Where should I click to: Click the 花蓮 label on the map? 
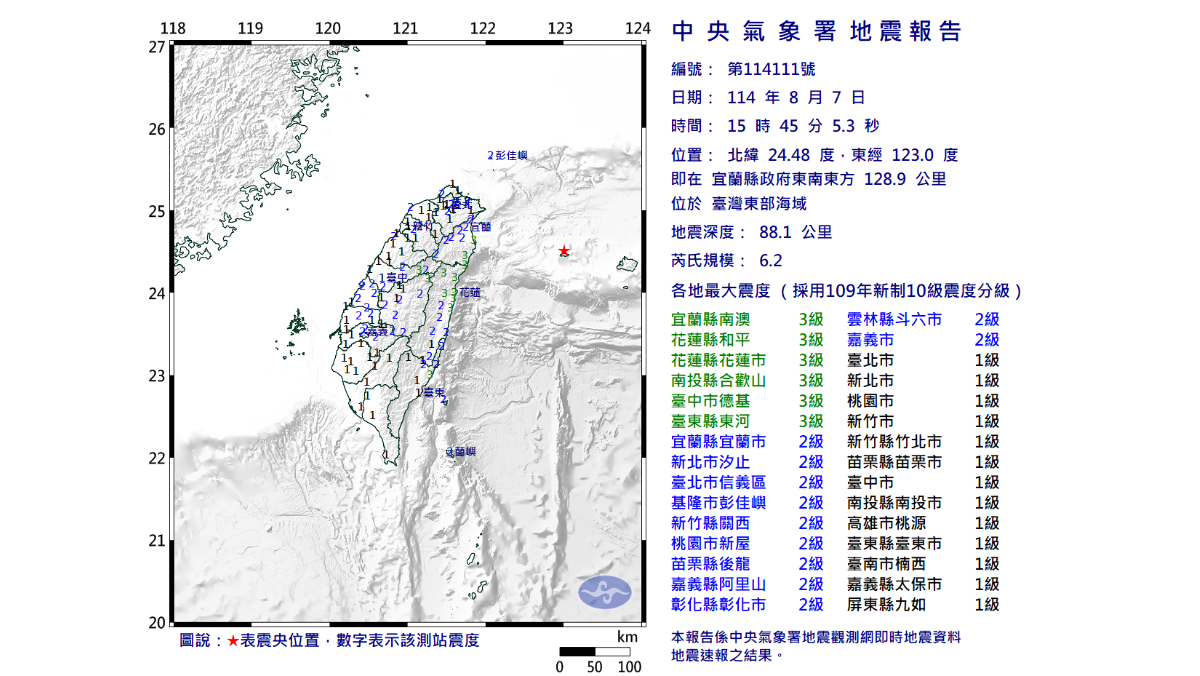(469, 294)
